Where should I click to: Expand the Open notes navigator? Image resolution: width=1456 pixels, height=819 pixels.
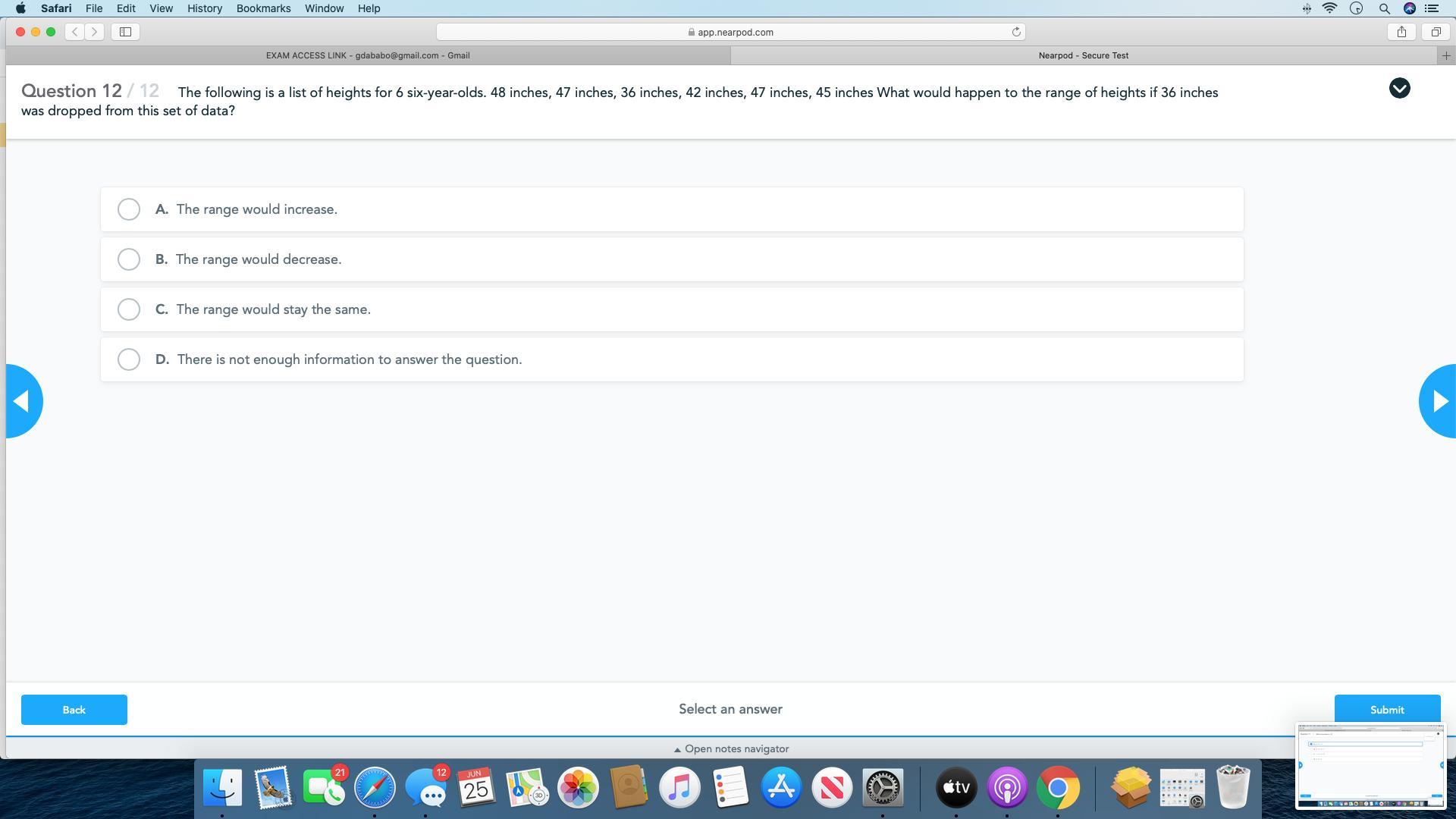pos(731,748)
